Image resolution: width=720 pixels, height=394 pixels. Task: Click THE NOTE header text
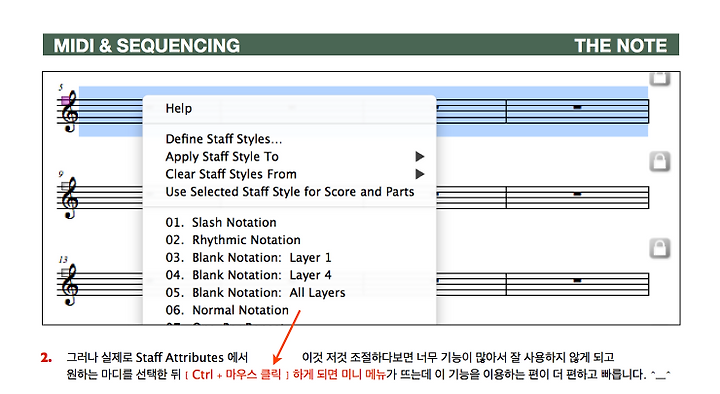click(x=620, y=45)
